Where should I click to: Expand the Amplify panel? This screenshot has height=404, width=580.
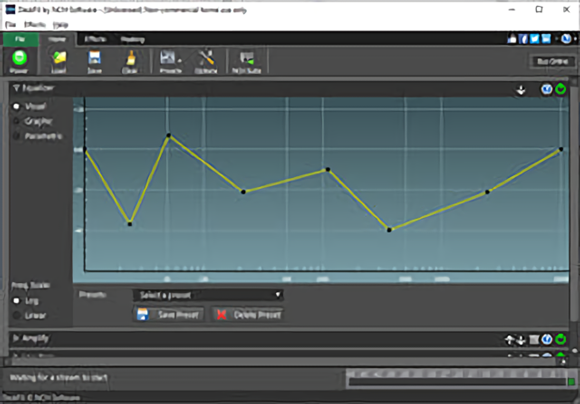coord(16,338)
